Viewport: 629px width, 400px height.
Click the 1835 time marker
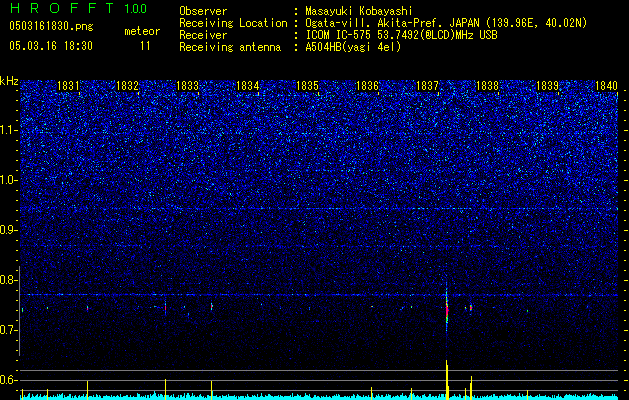point(307,86)
